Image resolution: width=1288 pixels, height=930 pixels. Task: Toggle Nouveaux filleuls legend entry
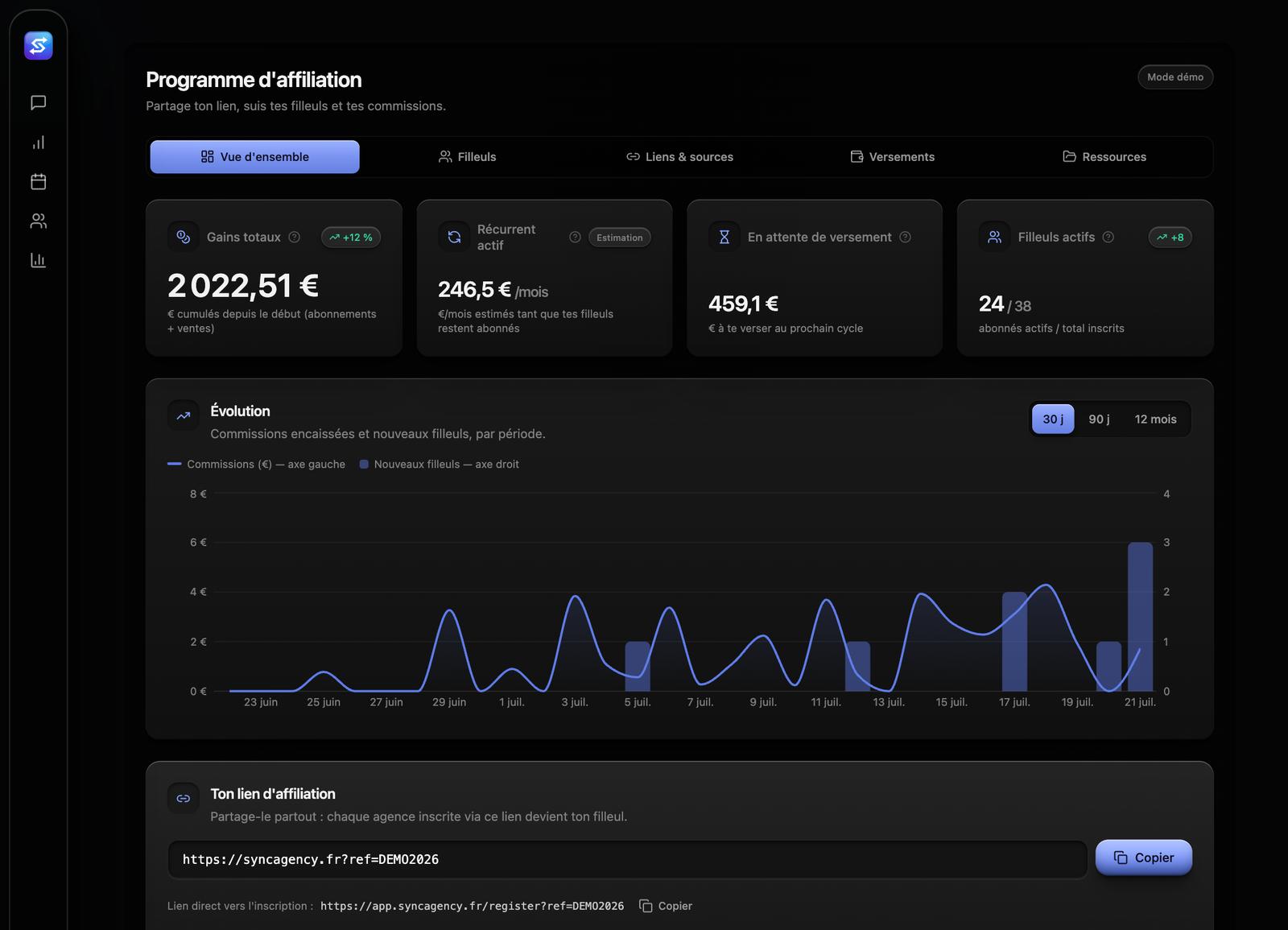tap(439, 464)
